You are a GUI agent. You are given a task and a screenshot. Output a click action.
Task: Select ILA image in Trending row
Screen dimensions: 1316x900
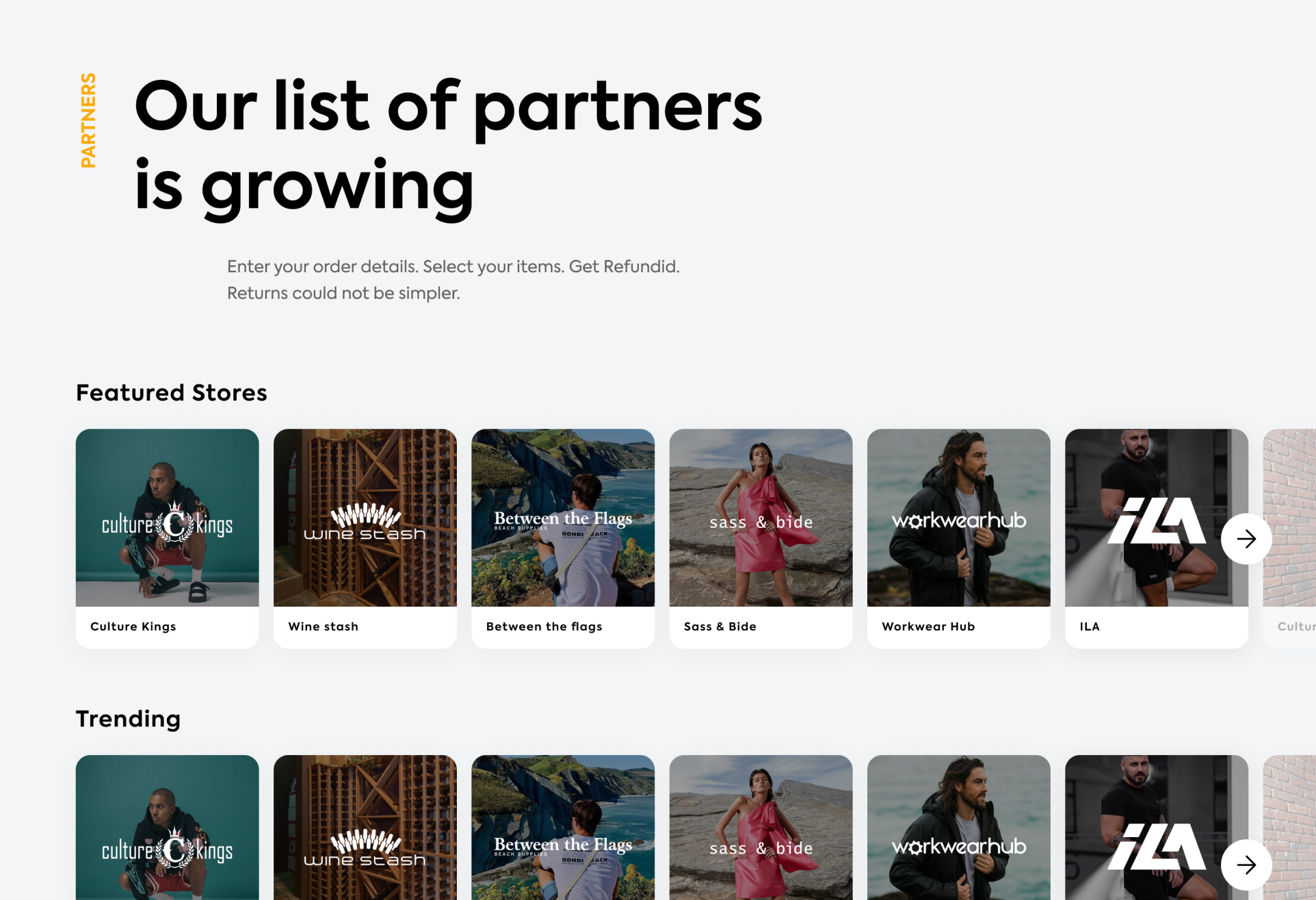coord(1157,828)
